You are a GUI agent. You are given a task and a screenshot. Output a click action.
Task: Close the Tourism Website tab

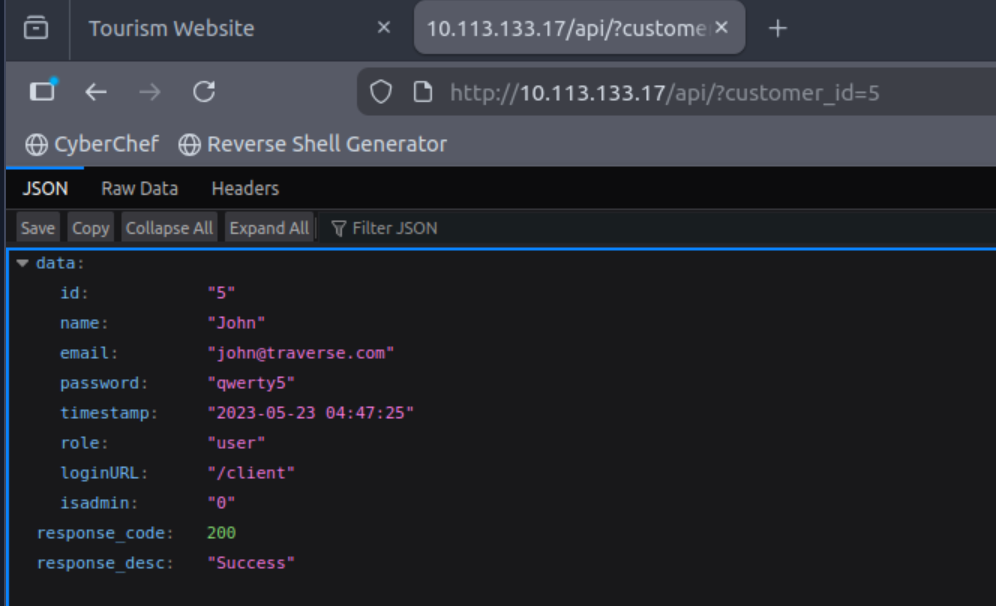384,28
